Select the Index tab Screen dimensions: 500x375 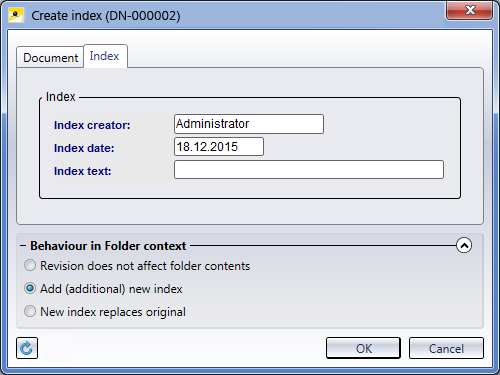pos(105,56)
